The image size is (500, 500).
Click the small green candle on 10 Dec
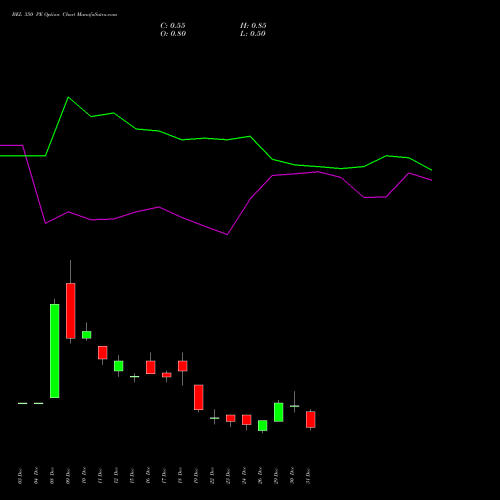(87, 335)
